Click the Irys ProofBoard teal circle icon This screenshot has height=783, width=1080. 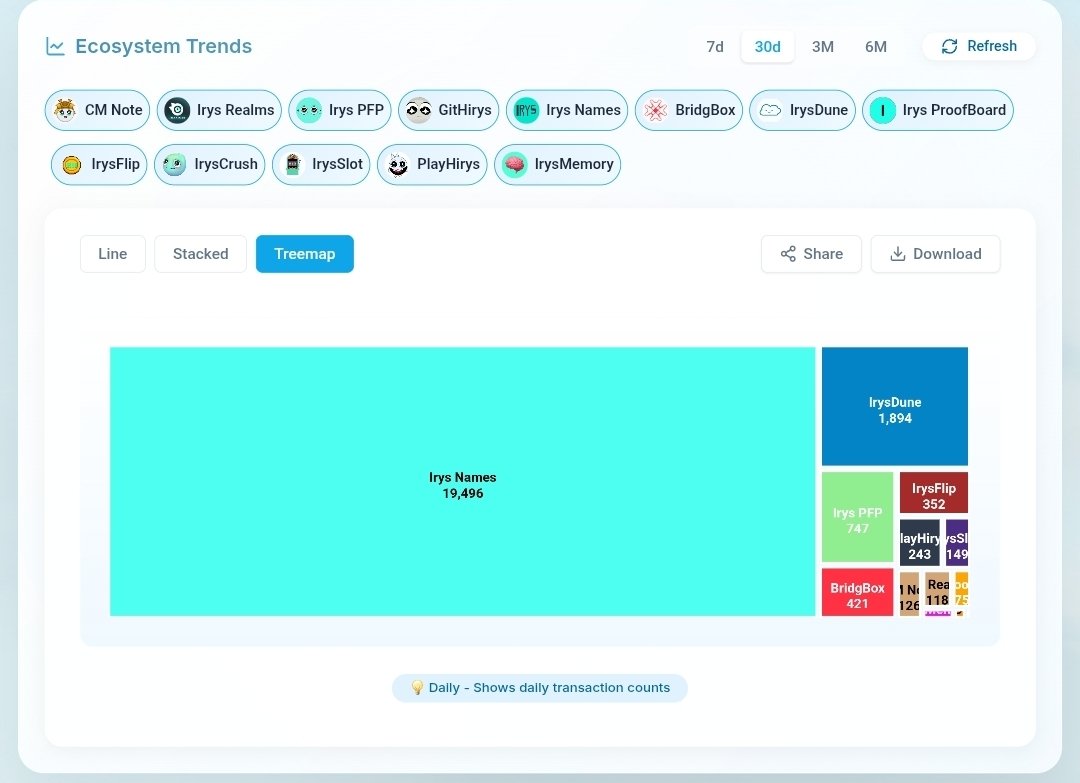883,110
